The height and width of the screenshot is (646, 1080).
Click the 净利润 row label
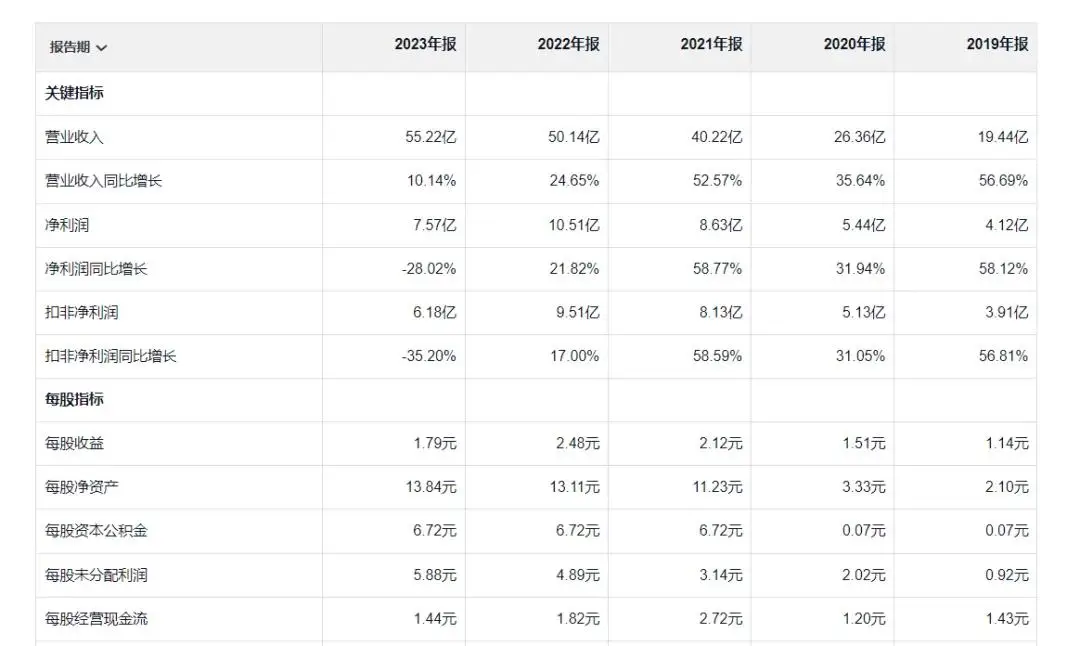tap(67, 225)
